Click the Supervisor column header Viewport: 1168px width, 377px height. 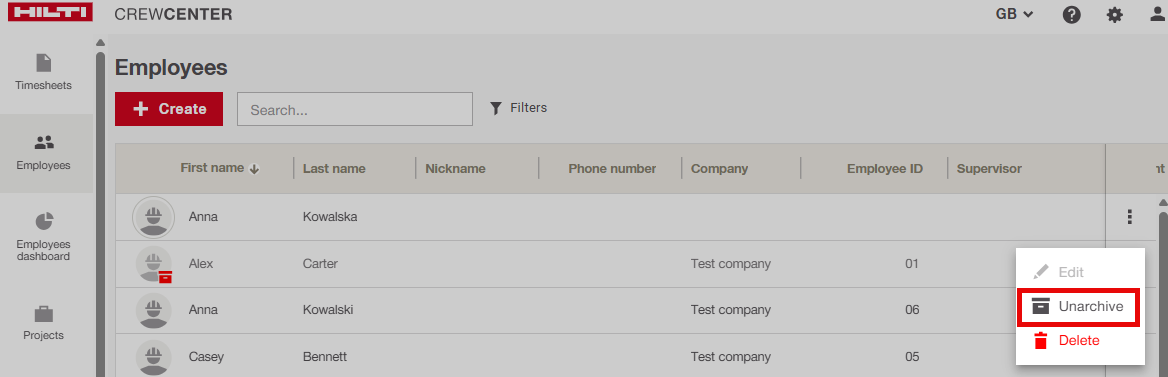pos(988,168)
